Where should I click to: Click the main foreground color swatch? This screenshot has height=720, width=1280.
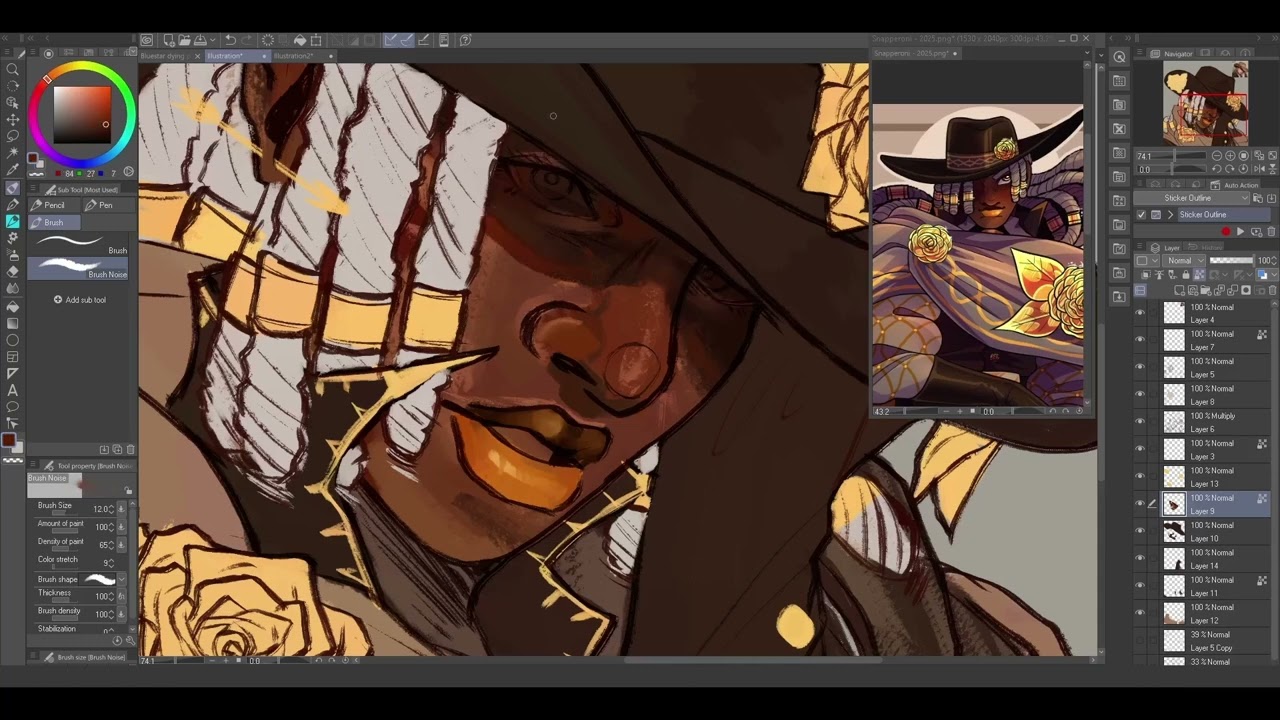coord(9,440)
